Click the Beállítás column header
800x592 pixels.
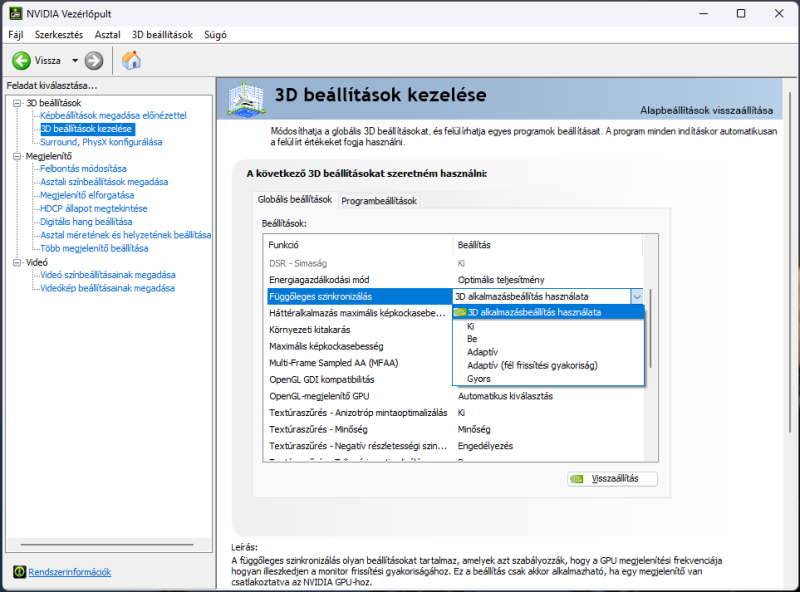(x=548, y=245)
